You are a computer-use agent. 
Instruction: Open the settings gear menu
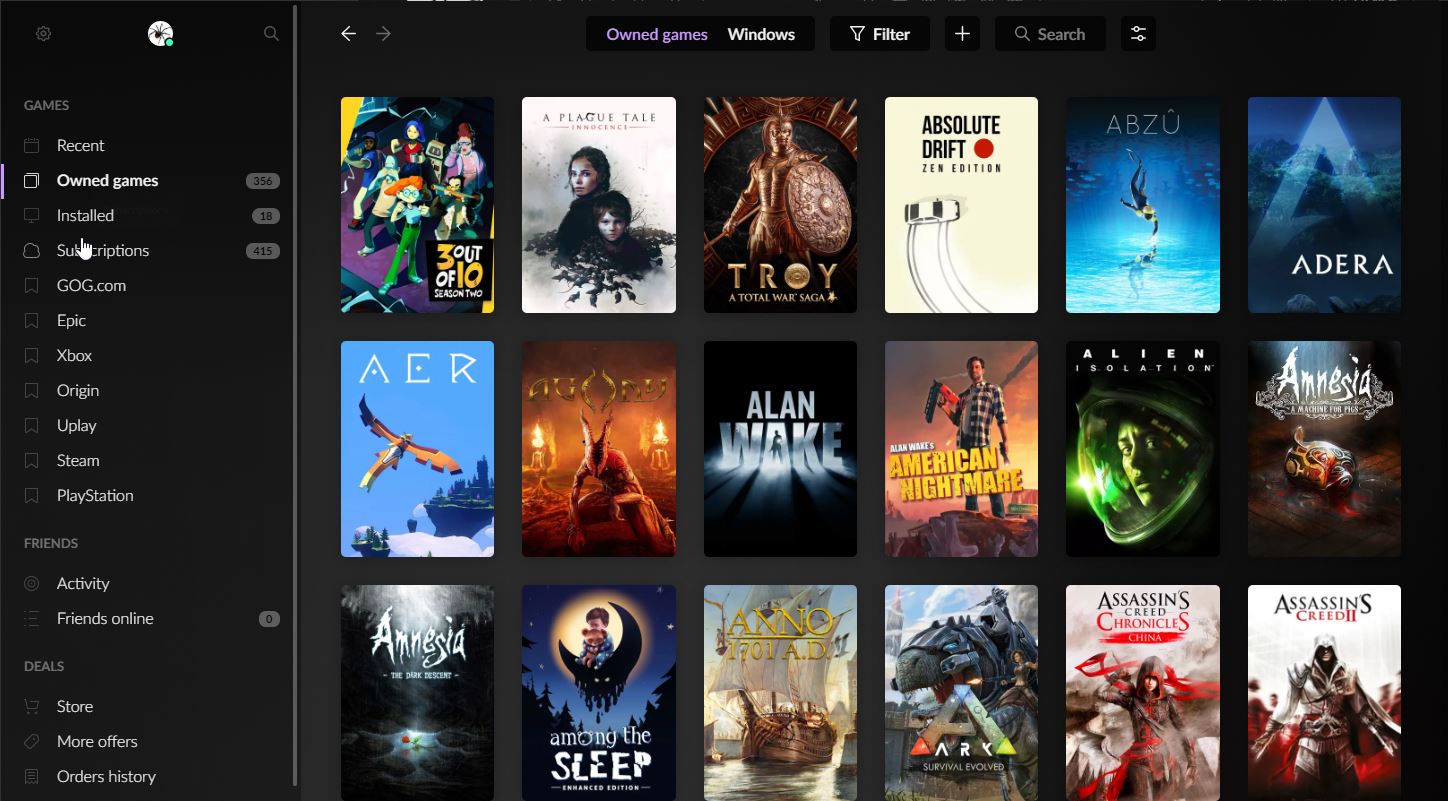[43, 34]
